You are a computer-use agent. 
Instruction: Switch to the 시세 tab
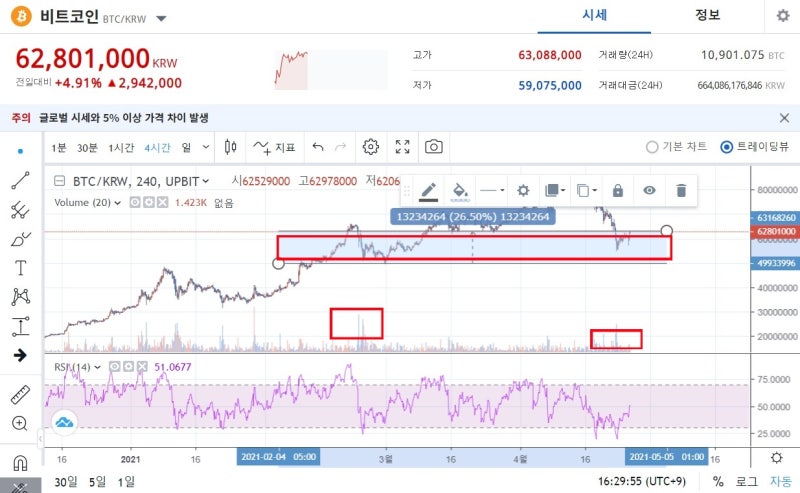(594, 16)
